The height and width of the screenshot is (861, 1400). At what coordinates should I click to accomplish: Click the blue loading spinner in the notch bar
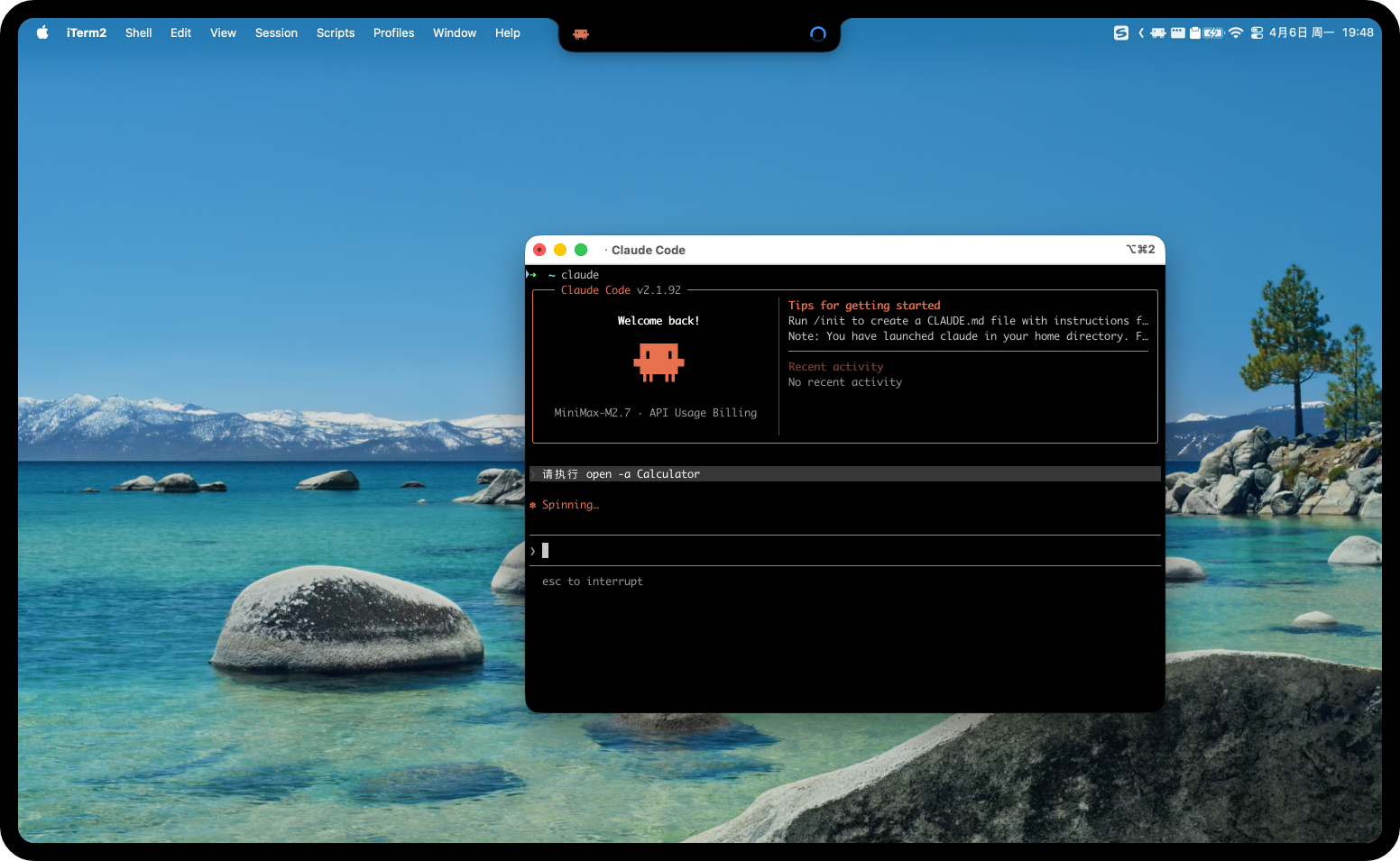[817, 34]
